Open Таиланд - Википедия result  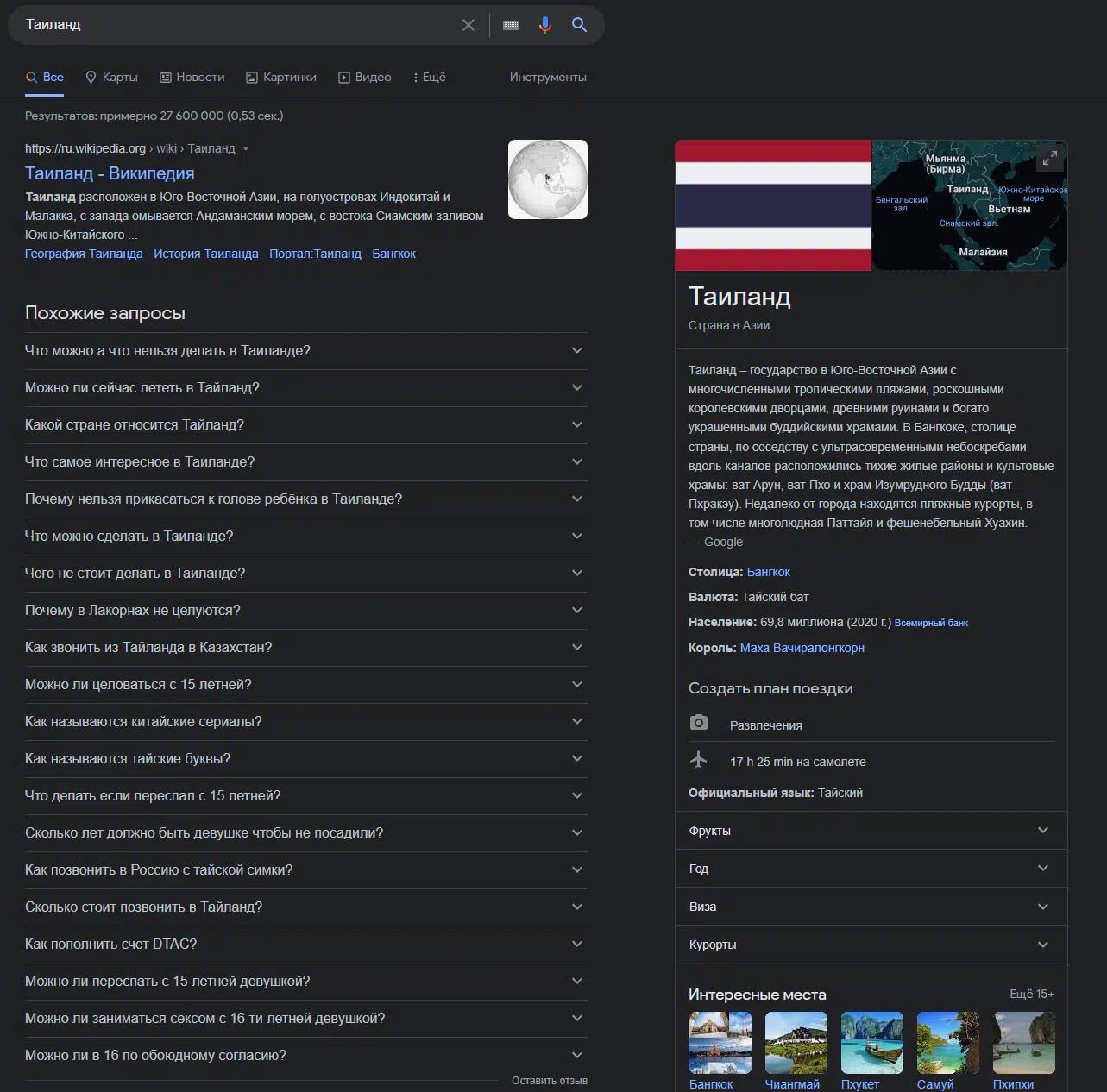pos(110,173)
